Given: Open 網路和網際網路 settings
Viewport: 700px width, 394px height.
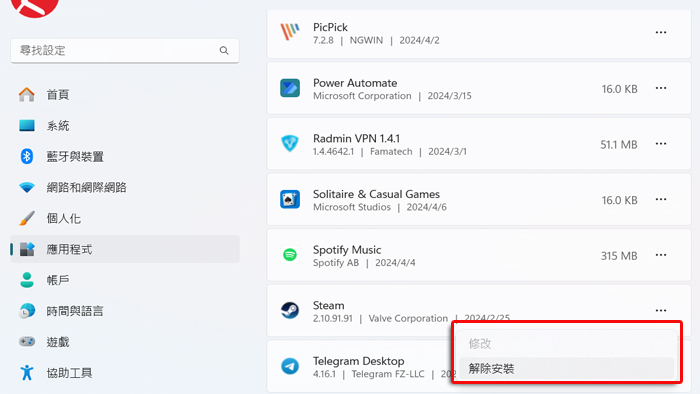Looking at the screenshot, I should point(125,187).
